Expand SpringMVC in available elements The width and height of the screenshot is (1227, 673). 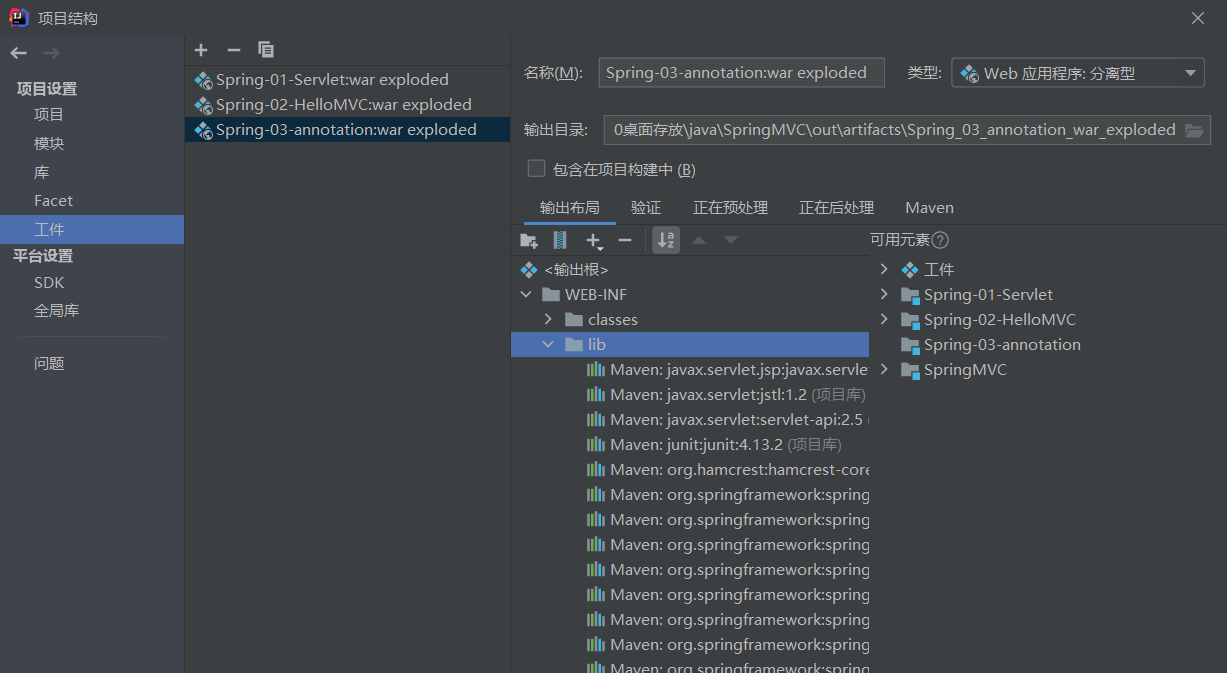(884, 370)
